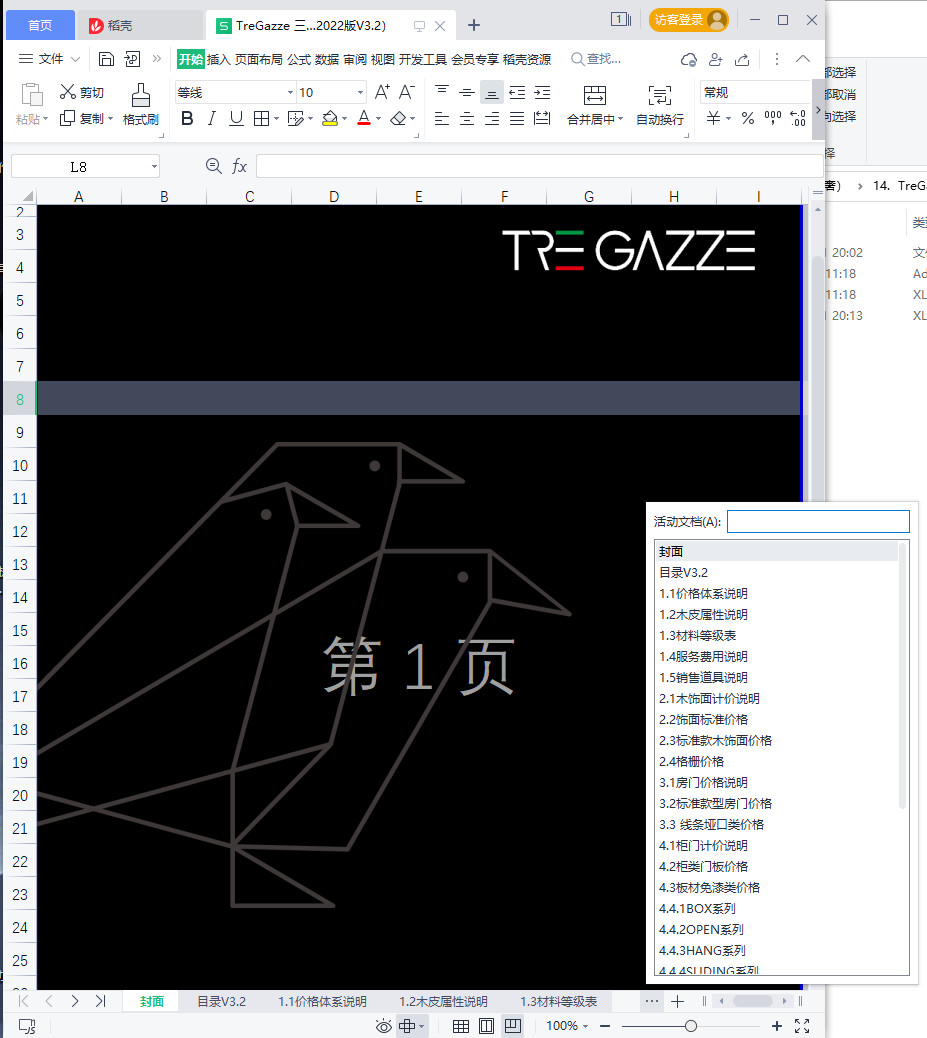Image resolution: width=927 pixels, height=1038 pixels.
Task: Align text to vertical middle
Action: tap(467, 92)
